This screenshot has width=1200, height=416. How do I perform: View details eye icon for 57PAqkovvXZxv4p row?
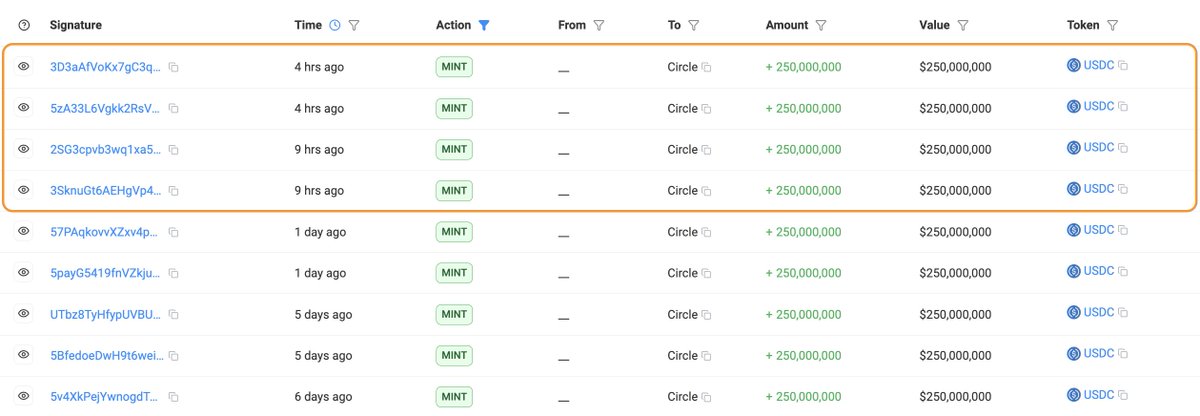pyautogui.click(x=24, y=231)
